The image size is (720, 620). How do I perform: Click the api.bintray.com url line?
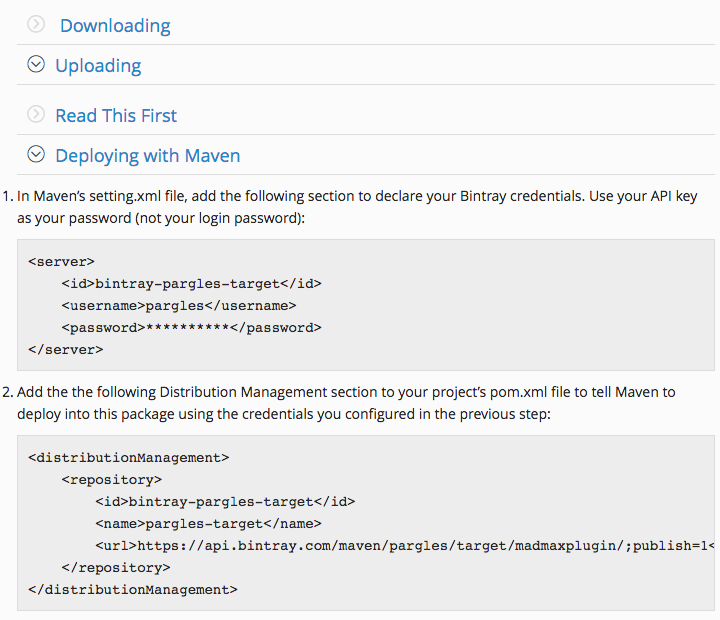405,546
